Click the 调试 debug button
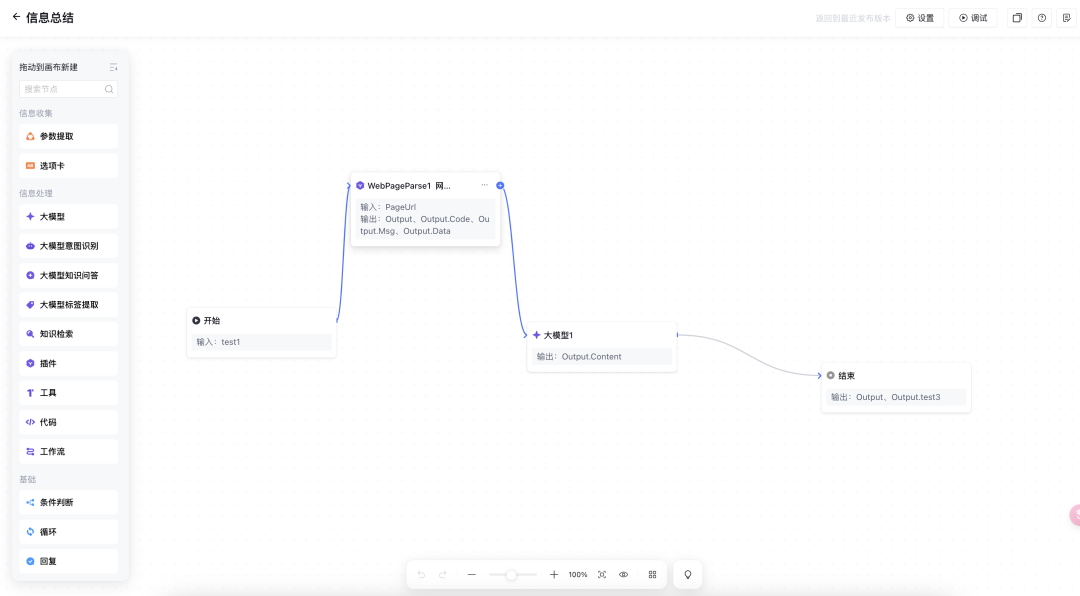The width and height of the screenshot is (1080, 596). [x=972, y=18]
